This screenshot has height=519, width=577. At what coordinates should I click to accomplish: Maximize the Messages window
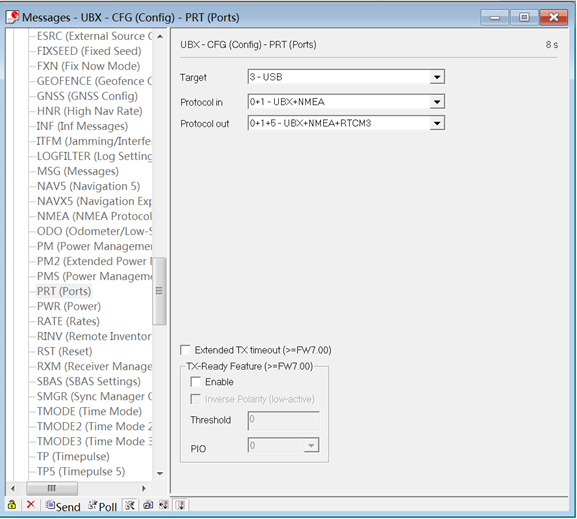click(x=524, y=17)
